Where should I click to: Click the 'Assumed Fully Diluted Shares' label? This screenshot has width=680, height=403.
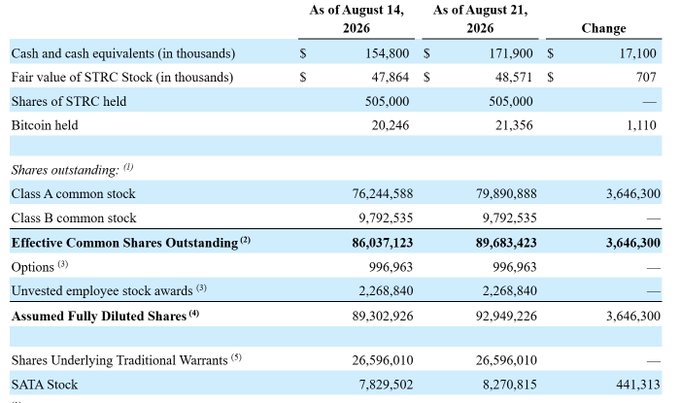point(99,316)
